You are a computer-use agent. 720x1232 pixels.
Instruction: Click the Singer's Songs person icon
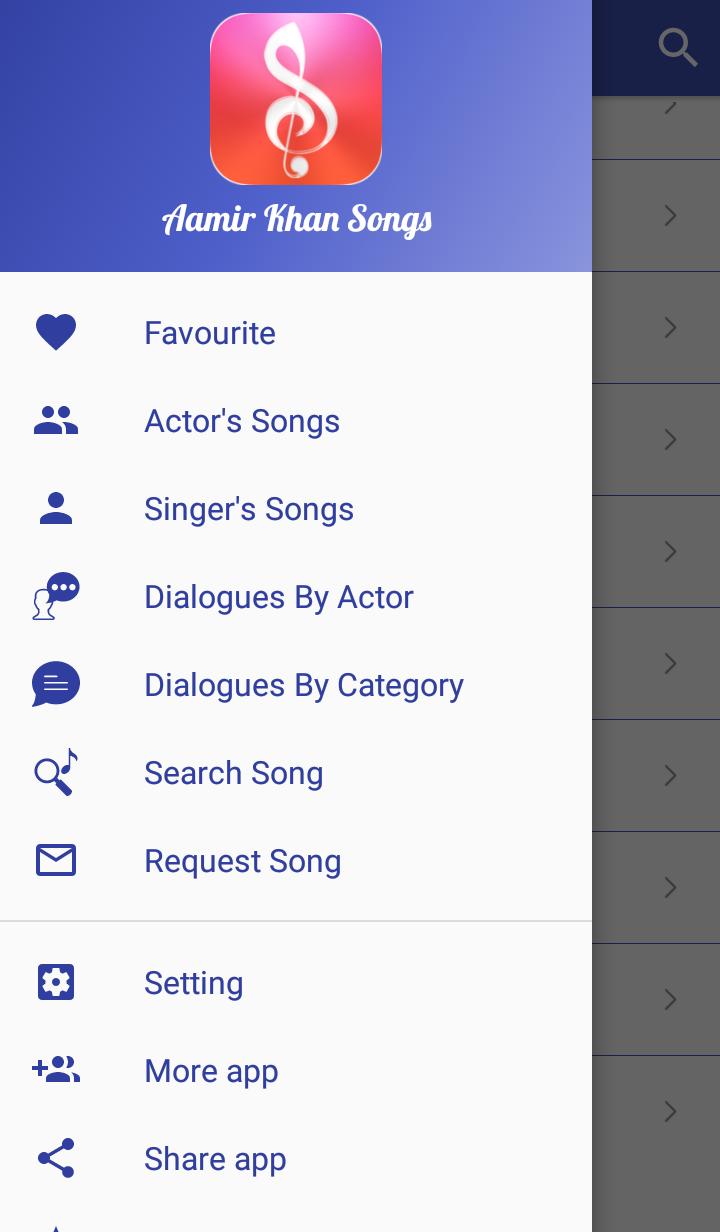click(56, 509)
